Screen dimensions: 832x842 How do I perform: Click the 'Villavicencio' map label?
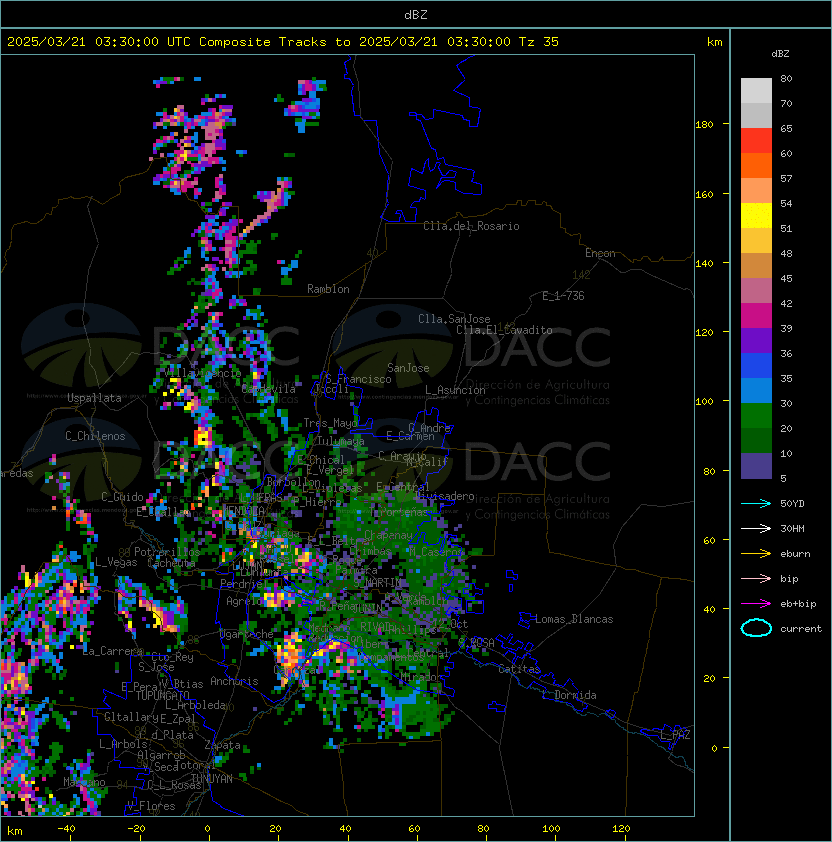tap(204, 373)
